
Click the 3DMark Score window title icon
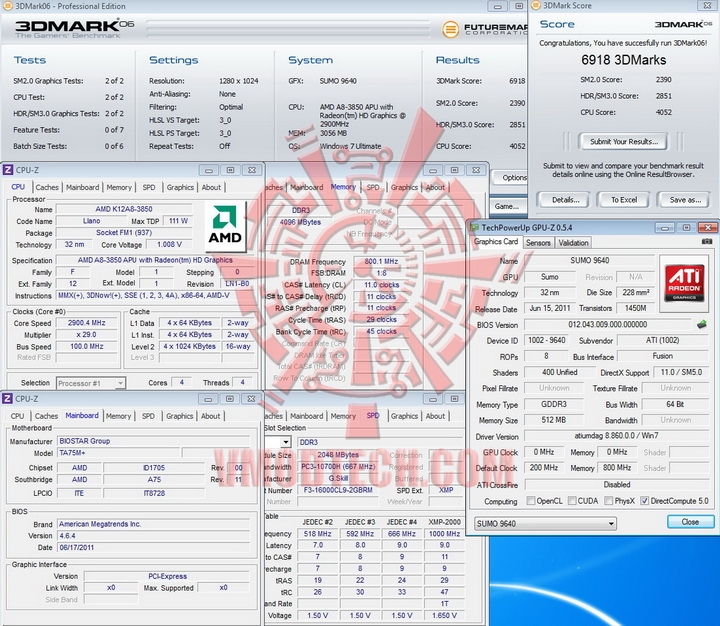[x=535, y=6]
